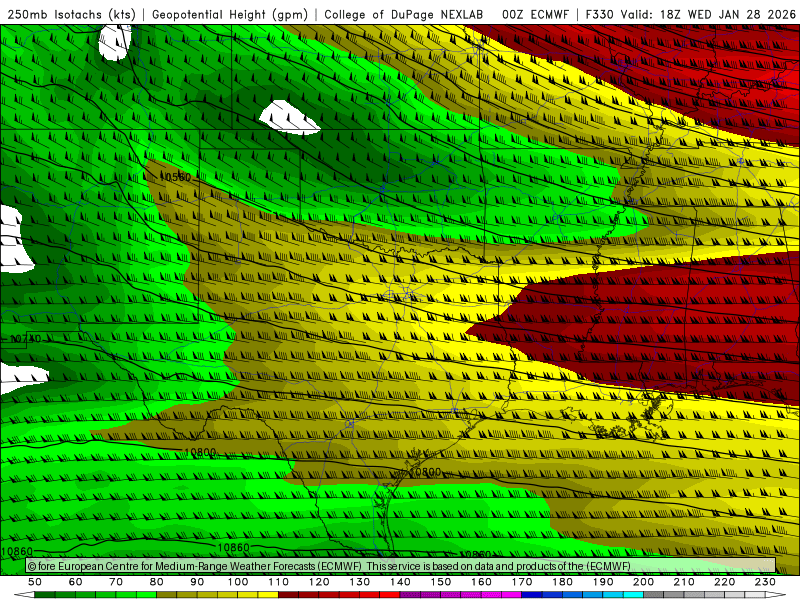Click the "00Z ECMWF" model run label
The height and width of the screenshot is (600, 800).
(x=535, y=14)
